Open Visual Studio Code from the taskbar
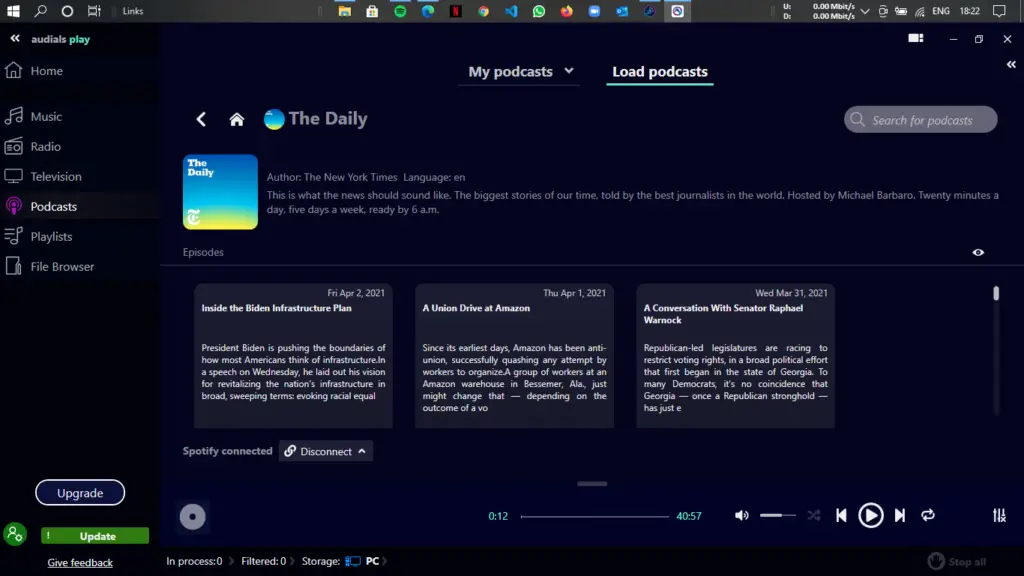This screenshot has width=1024, height=576. 511,11
